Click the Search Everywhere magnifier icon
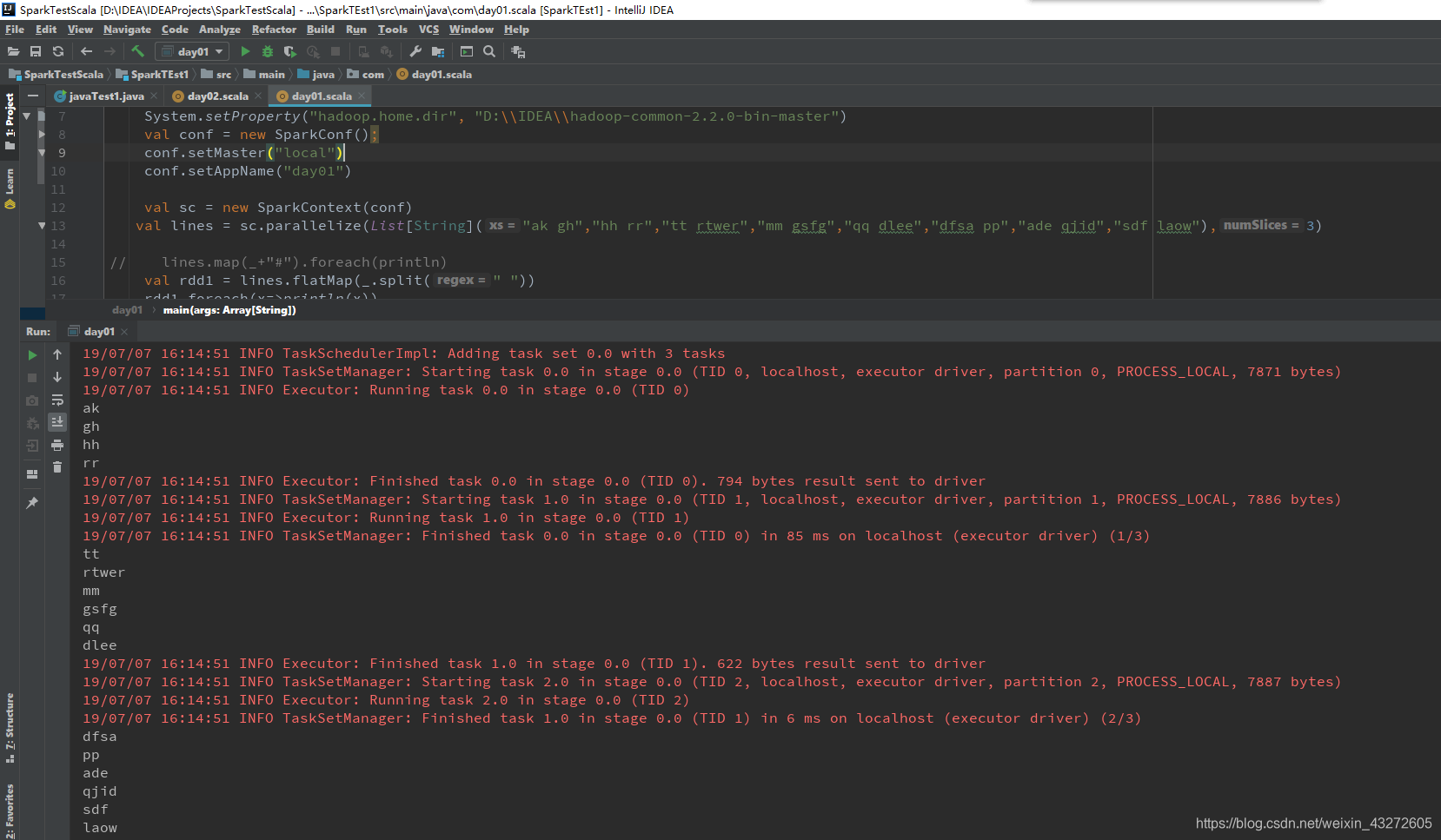The width and height of the screenshot is (1441, 840). pyautogui.click(x=489, y=51)
